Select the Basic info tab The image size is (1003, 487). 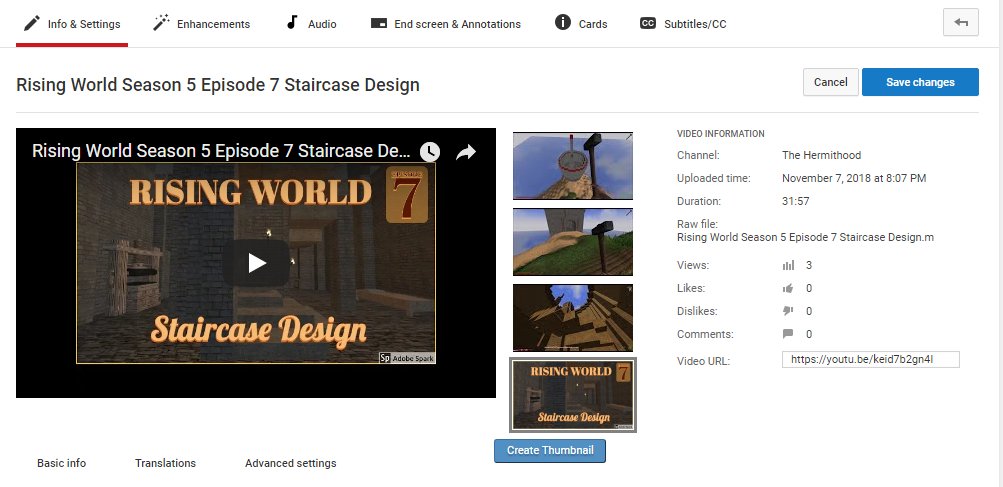click(61, 463)
